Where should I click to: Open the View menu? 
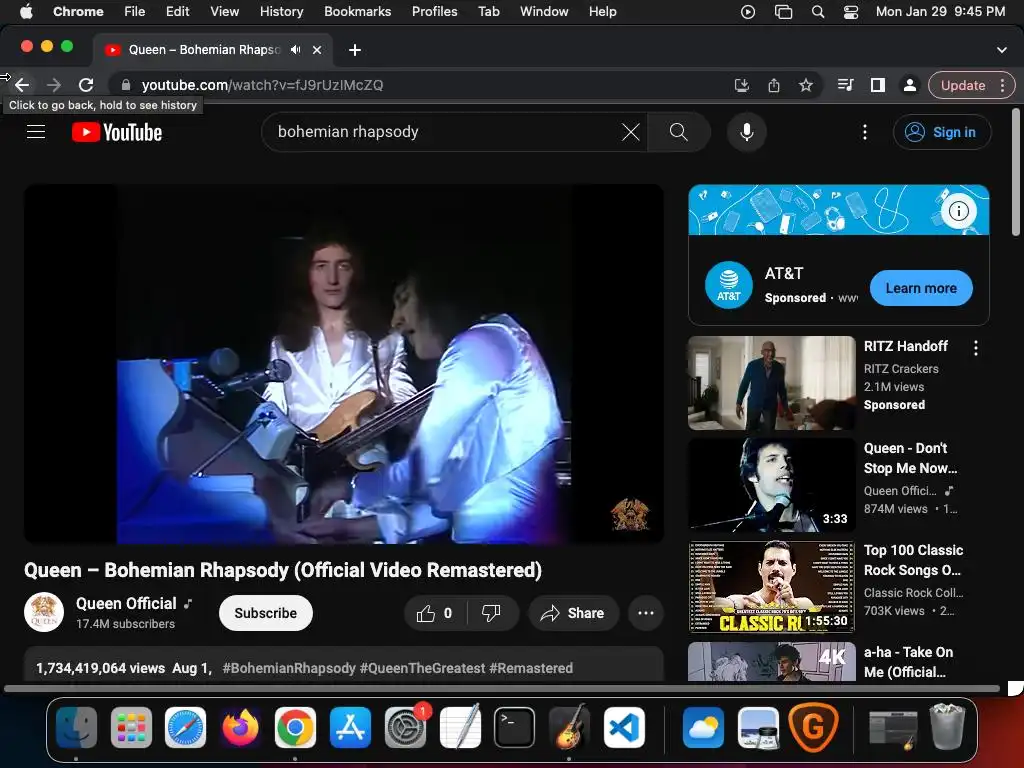(225, 11)
